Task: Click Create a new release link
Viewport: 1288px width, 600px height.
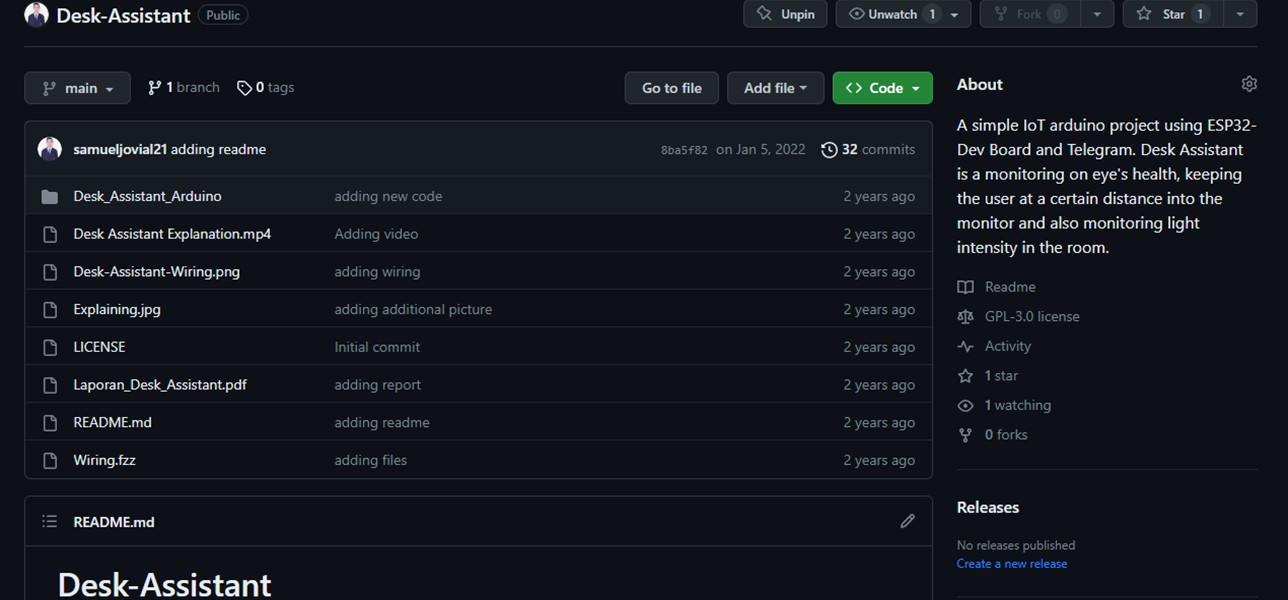Action: tap(1012, 564)
